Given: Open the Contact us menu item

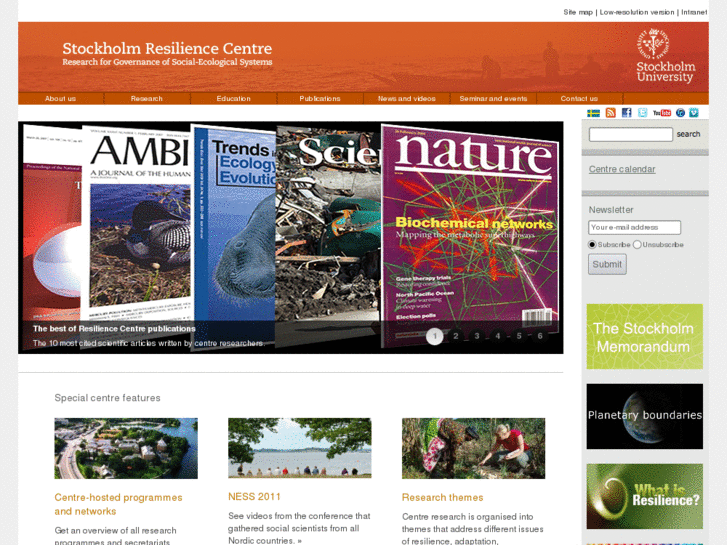Looking at the screenshot, I should coord(579,99).
